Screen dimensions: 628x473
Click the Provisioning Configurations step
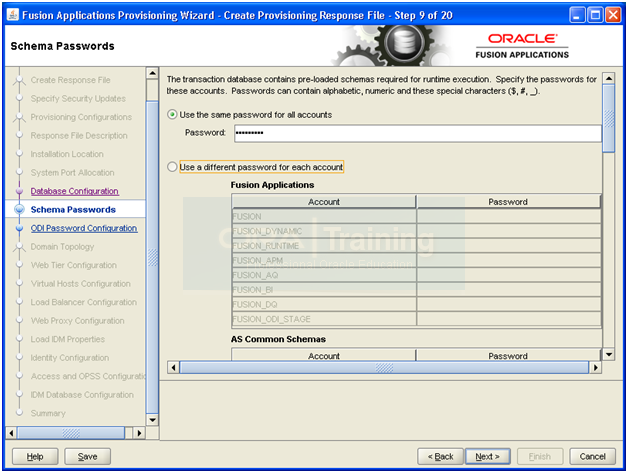coord(81,117)
